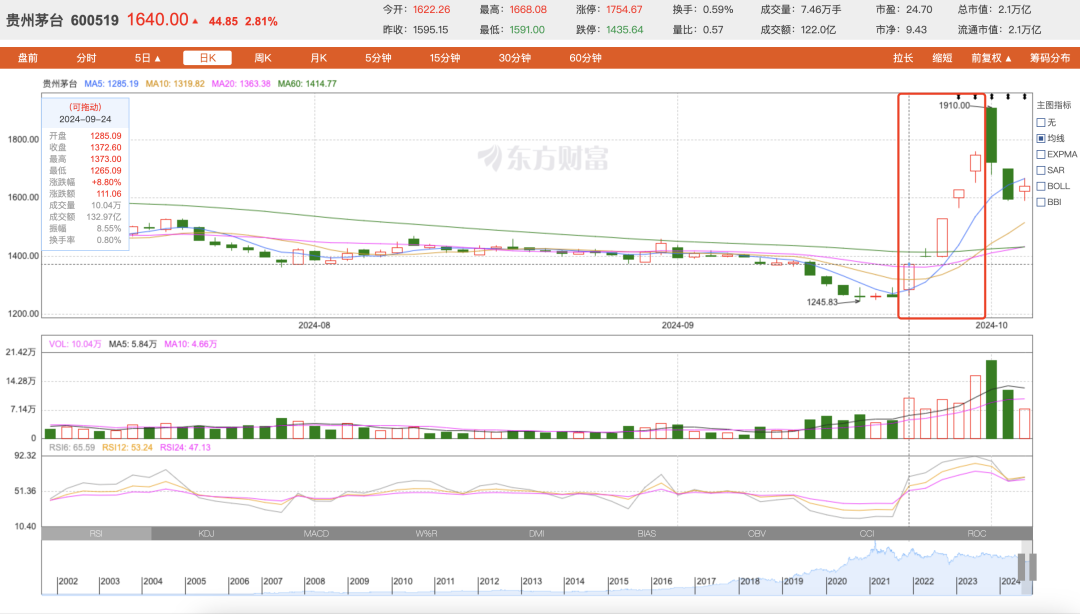Click the RSI12: 53.24 label
The image size is (1080, 614).
tap(127, 447)
